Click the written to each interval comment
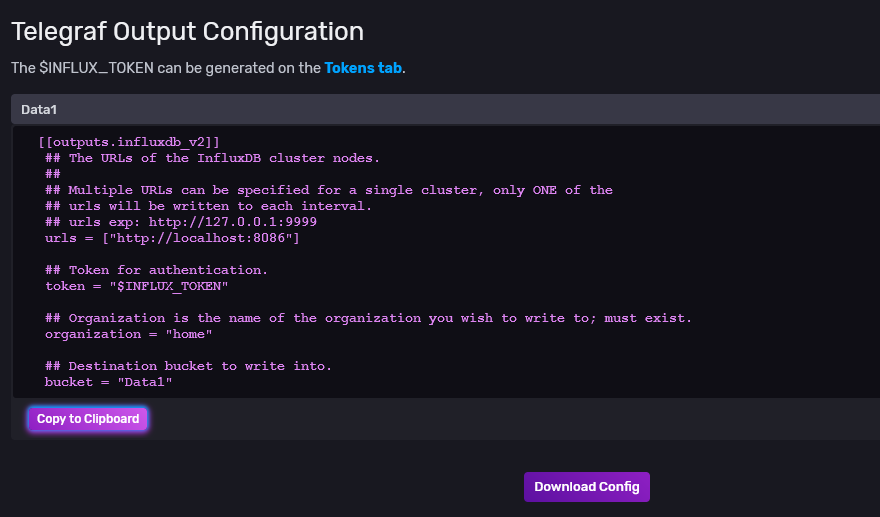 (x=208, y=206)
